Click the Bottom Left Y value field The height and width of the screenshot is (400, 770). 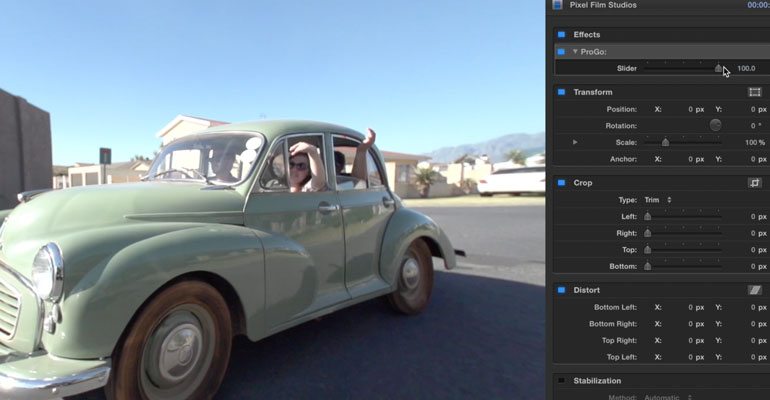[x=758, y=307]
